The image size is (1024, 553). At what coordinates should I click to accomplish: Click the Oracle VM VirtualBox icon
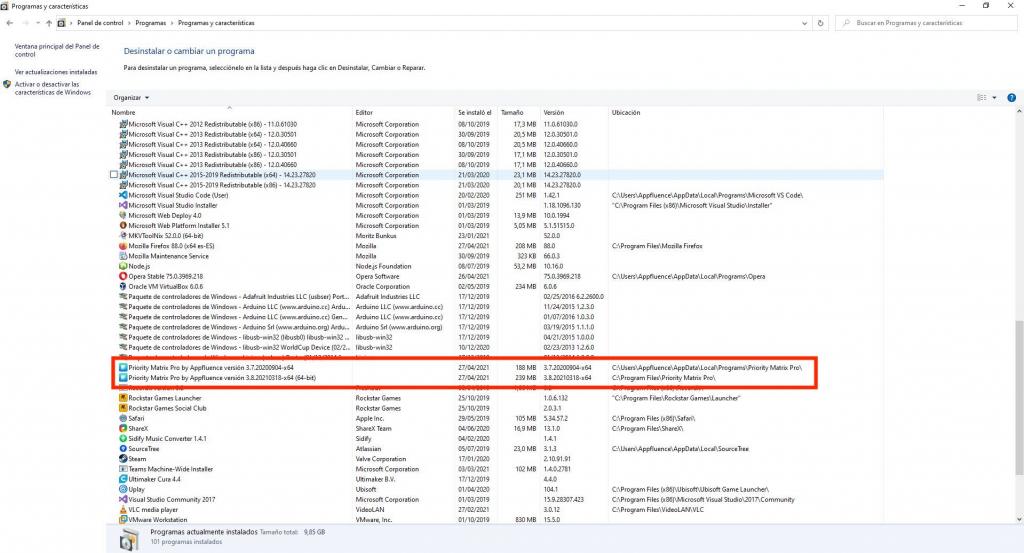click(x=123, y=287)
